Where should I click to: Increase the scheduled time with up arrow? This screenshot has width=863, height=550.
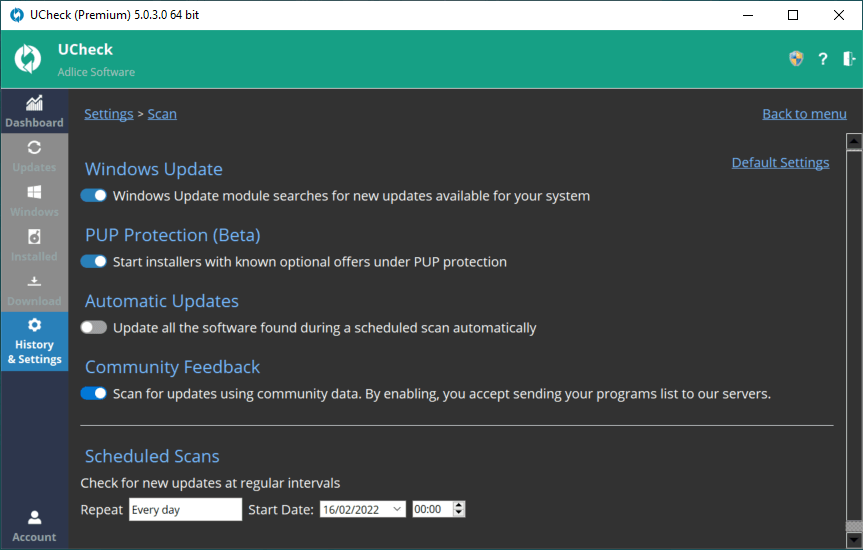tap(459, 505)
